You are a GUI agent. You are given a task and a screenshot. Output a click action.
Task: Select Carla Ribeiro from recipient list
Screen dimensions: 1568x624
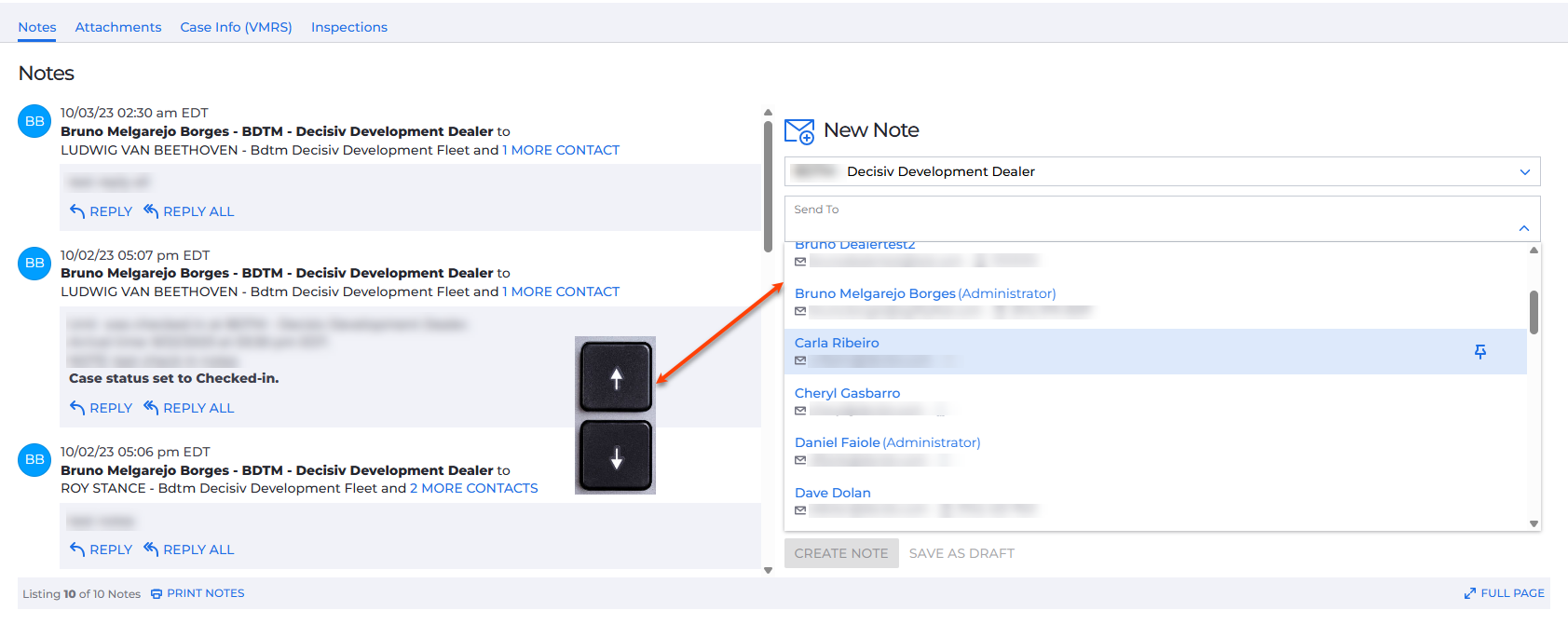point(1155,351)
